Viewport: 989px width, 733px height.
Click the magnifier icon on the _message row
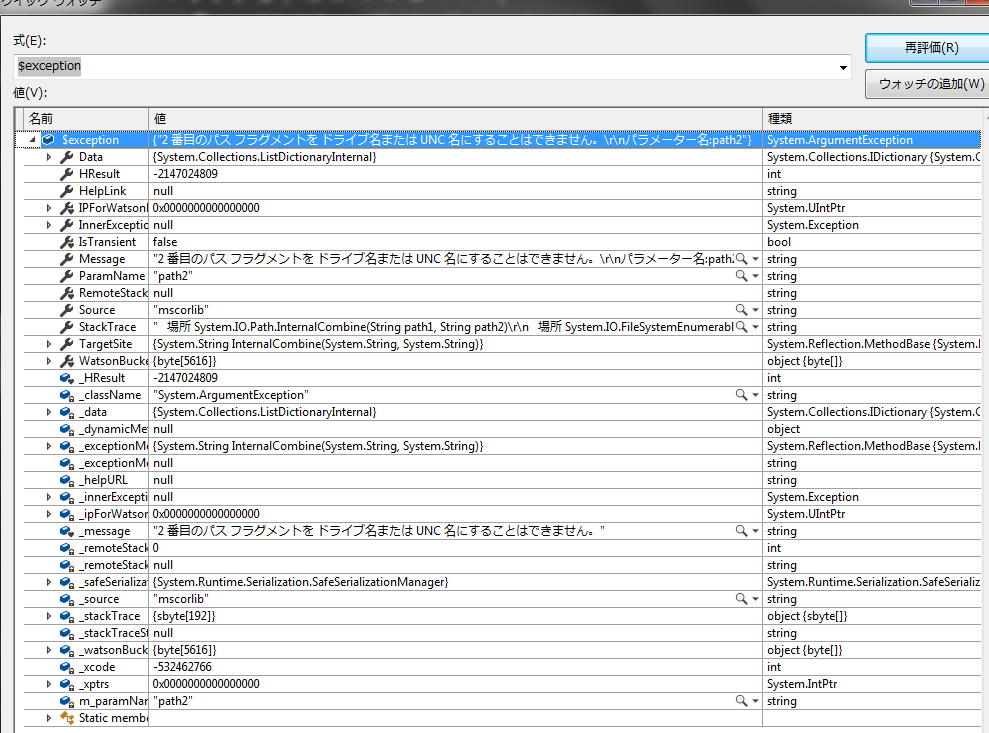pyautogui.click(x=741, y=531)
